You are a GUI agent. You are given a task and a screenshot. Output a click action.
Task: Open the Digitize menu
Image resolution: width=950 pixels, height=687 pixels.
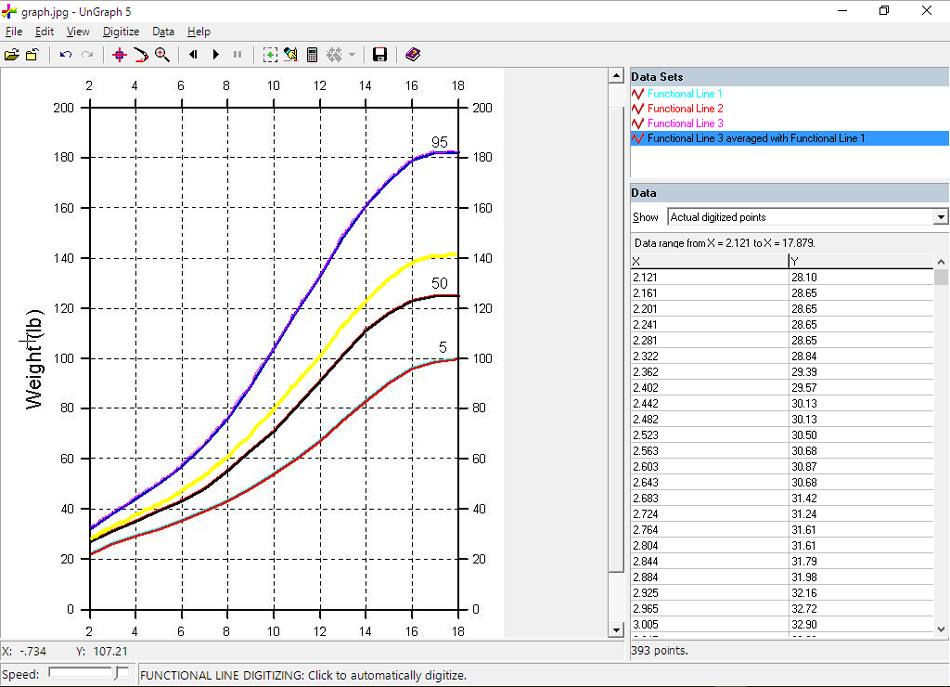click(x=121, y=32)
